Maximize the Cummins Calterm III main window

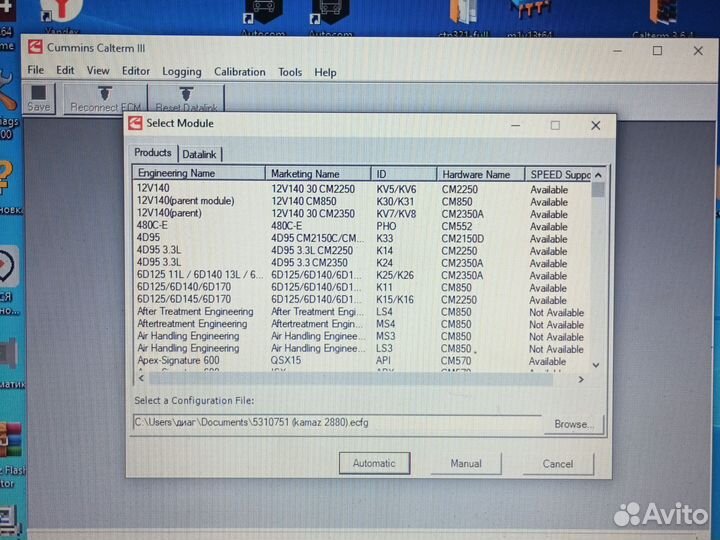(x=657, y=50)
